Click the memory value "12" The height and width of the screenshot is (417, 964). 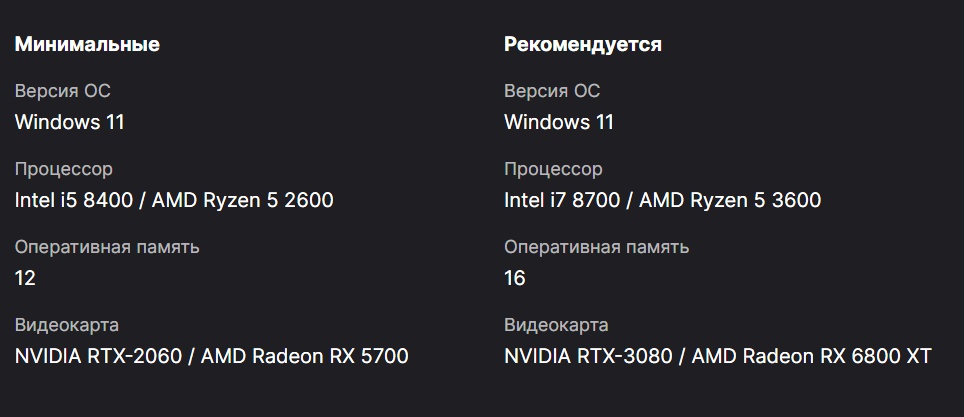tap(25, 278)
